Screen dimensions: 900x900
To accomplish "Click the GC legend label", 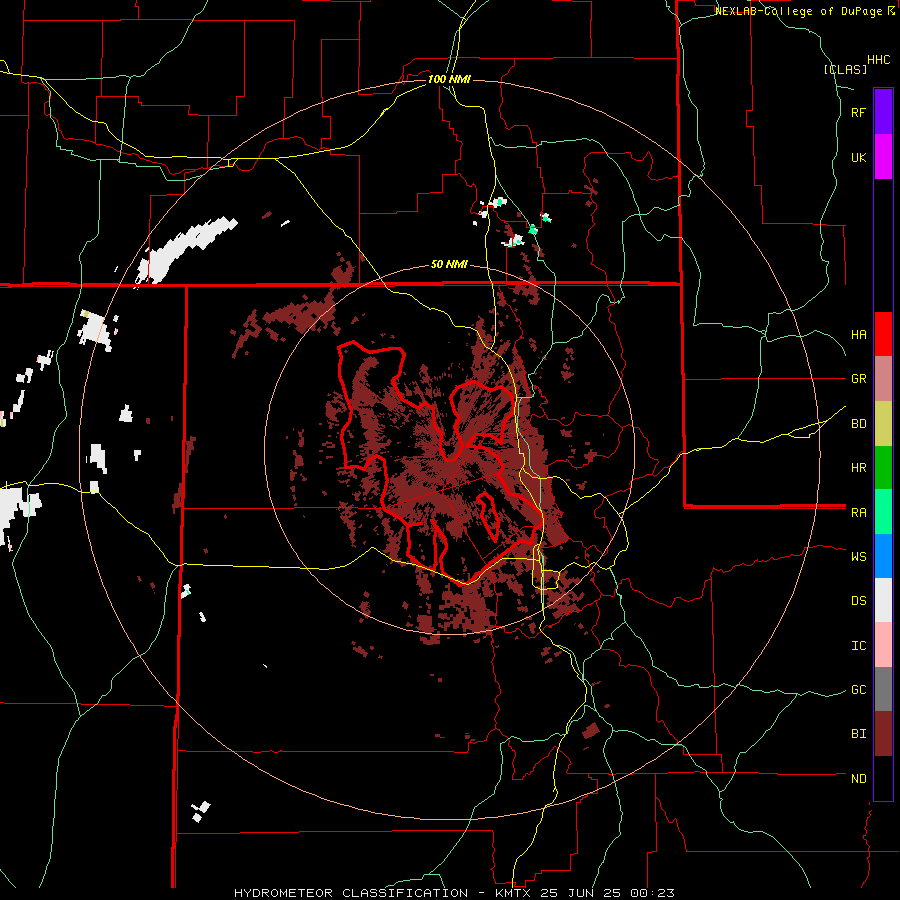I will (x=859, y=690).
